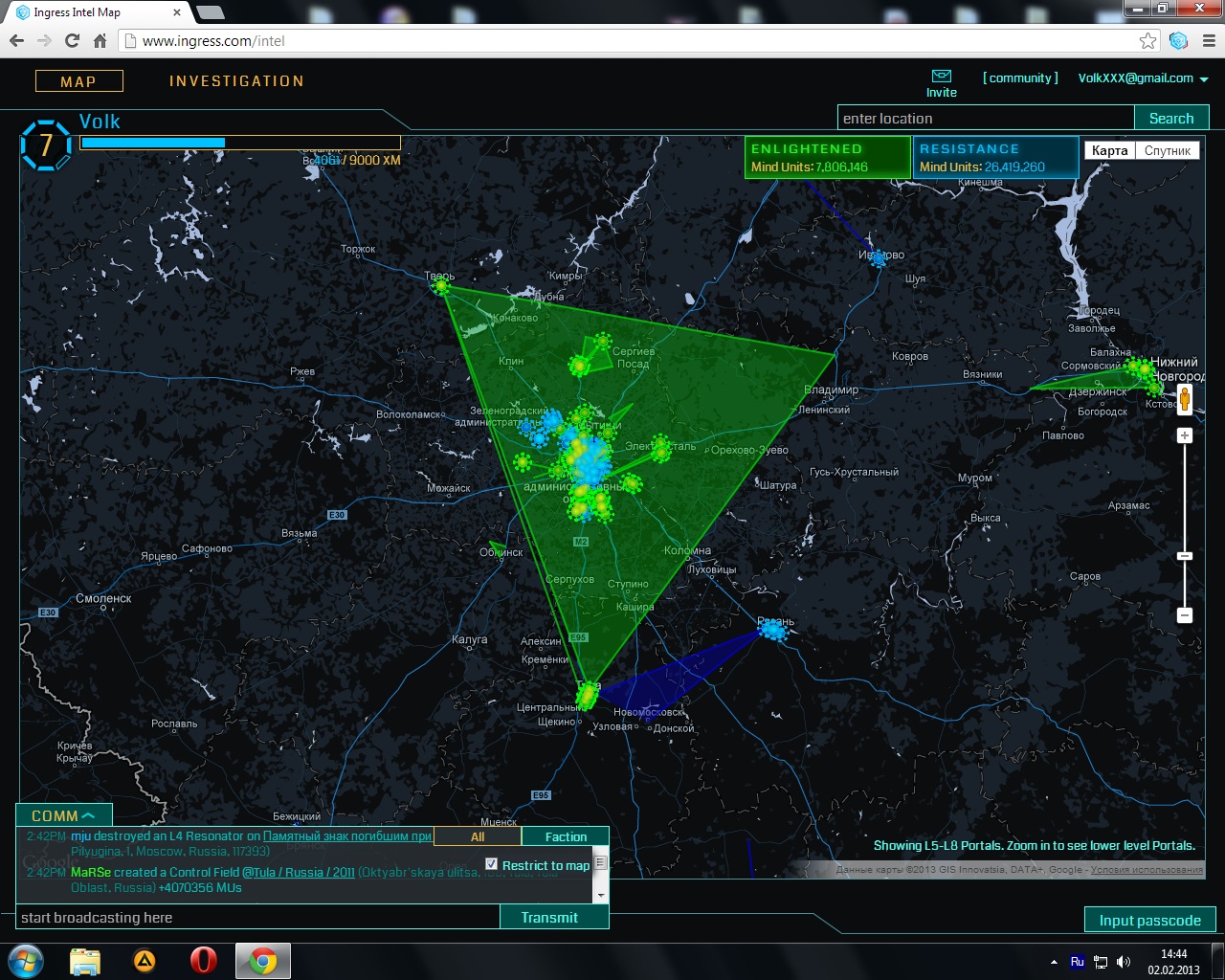Click the start broadcasting here field
The image size is (1225, 980).
tap(258, 917)
